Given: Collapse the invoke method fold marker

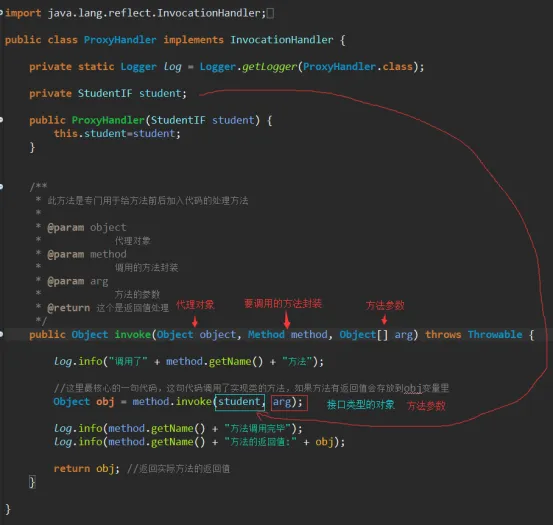Looking at the screenshot, I should [1, 334].
